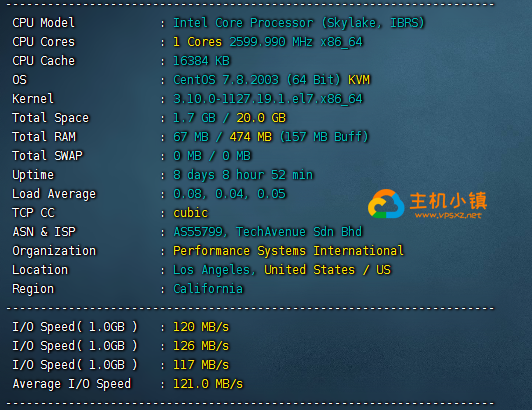Select "Performance Systems International" value

[x=289, y=251]
